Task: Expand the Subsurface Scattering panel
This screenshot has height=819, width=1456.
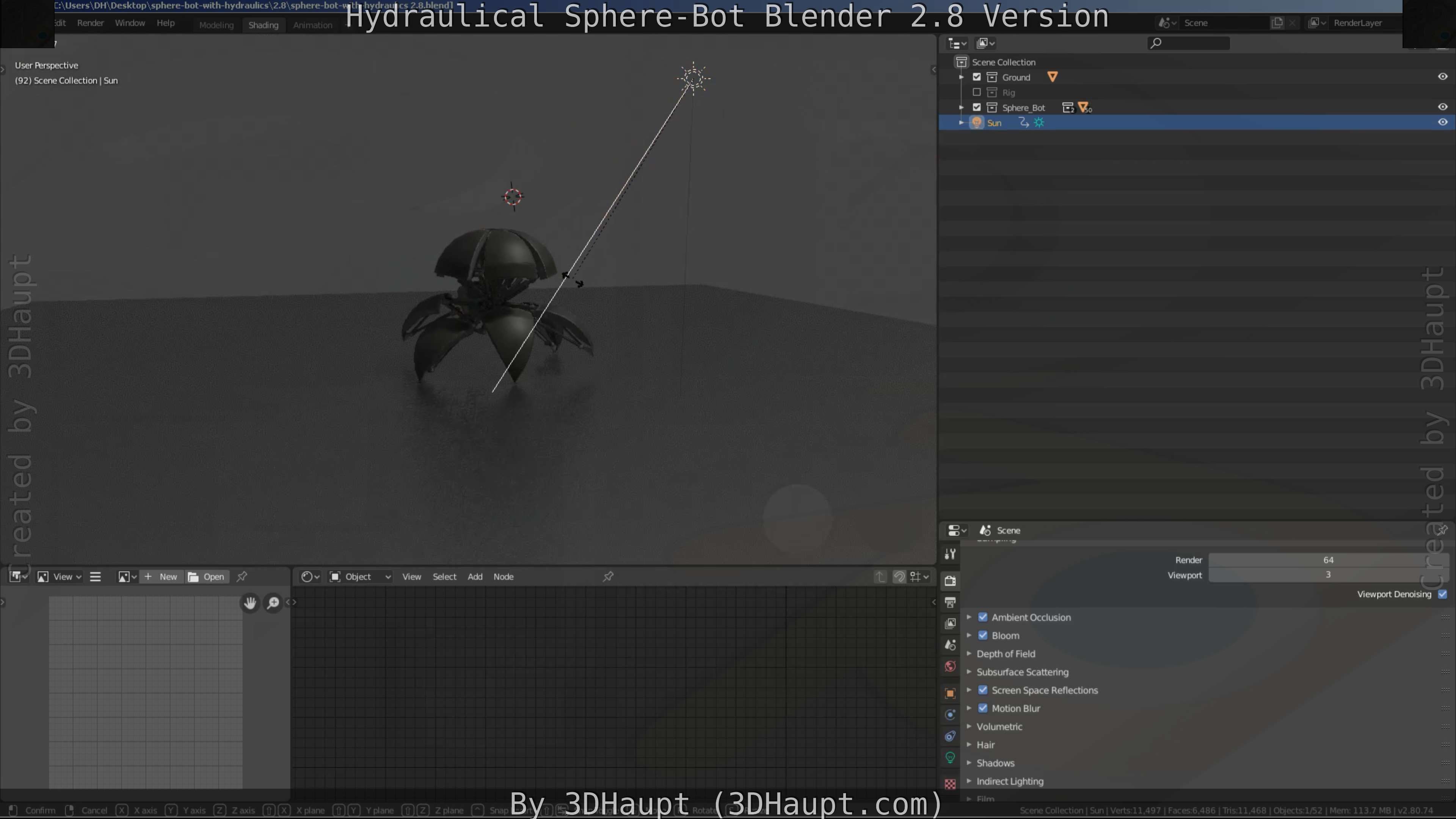Action: [969, 672]
